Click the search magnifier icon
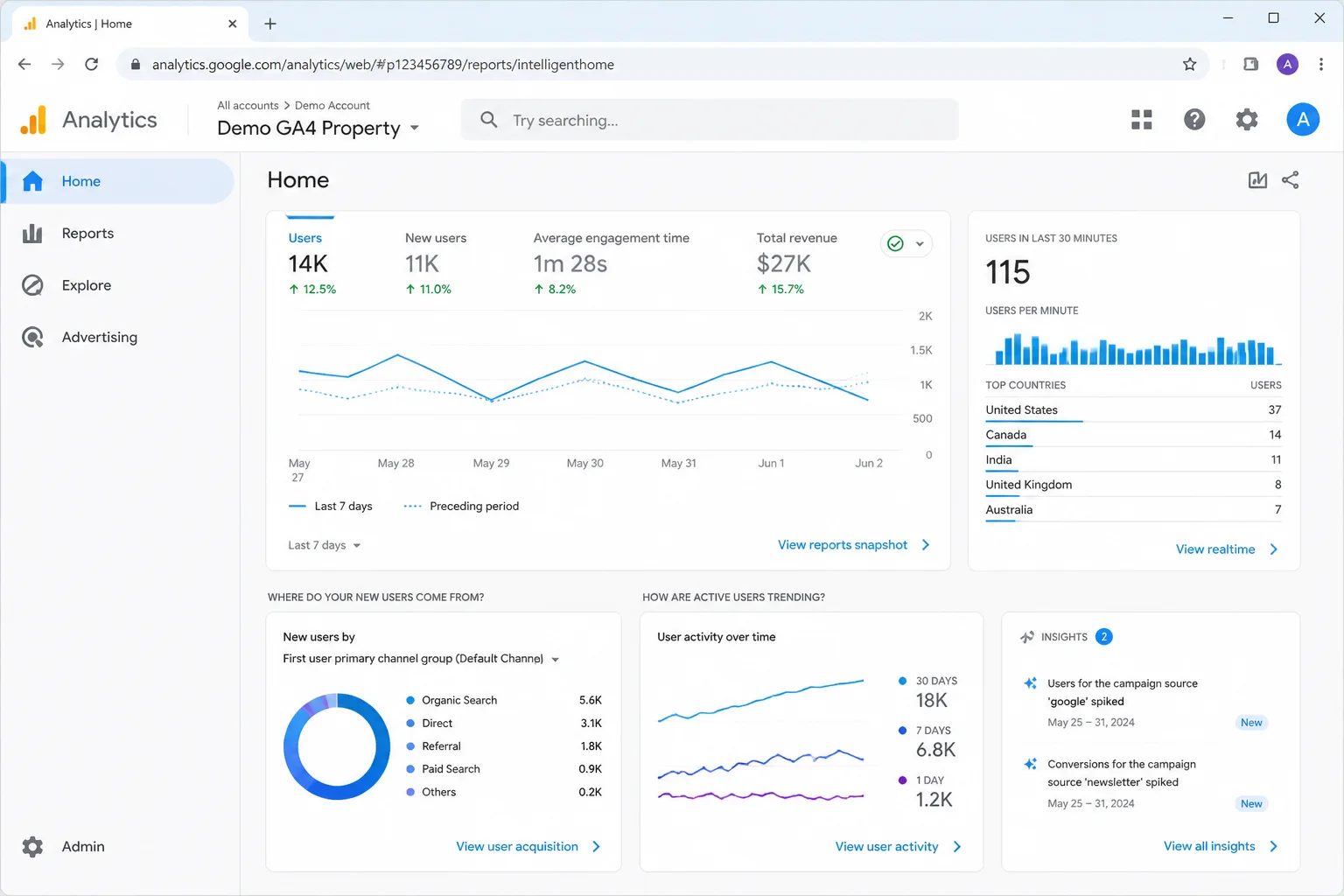The width and height of the screenshot is (1344, 896). pyautogui.click(x=489, y=120)
